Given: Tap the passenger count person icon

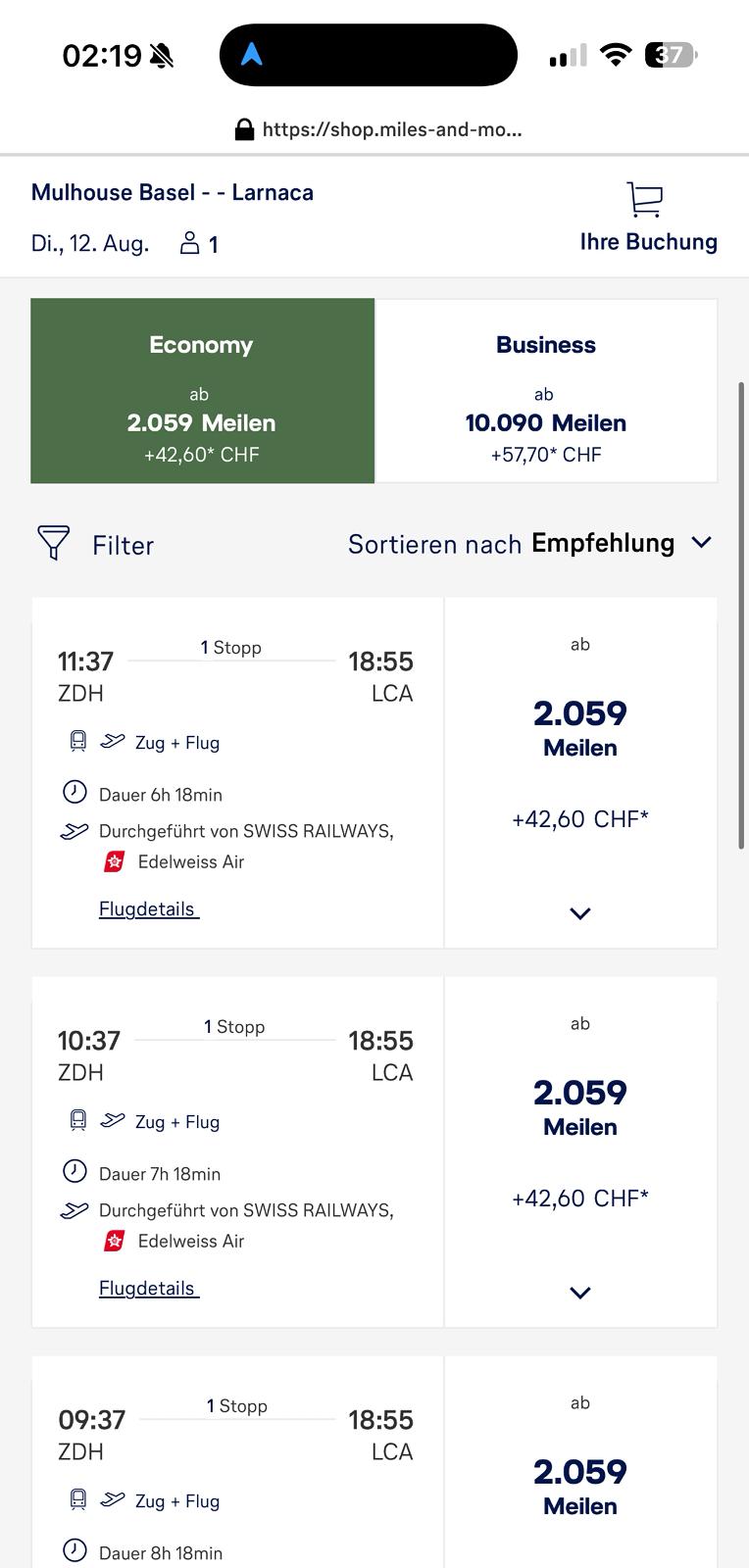Looking at the screenshot, I should tap(189, 243).
